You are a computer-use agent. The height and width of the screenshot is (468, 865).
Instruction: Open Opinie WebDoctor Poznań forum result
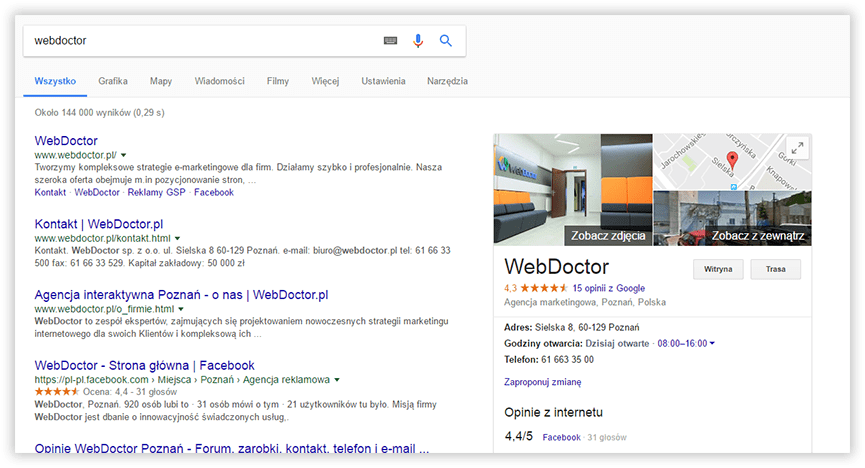point(232,448)
